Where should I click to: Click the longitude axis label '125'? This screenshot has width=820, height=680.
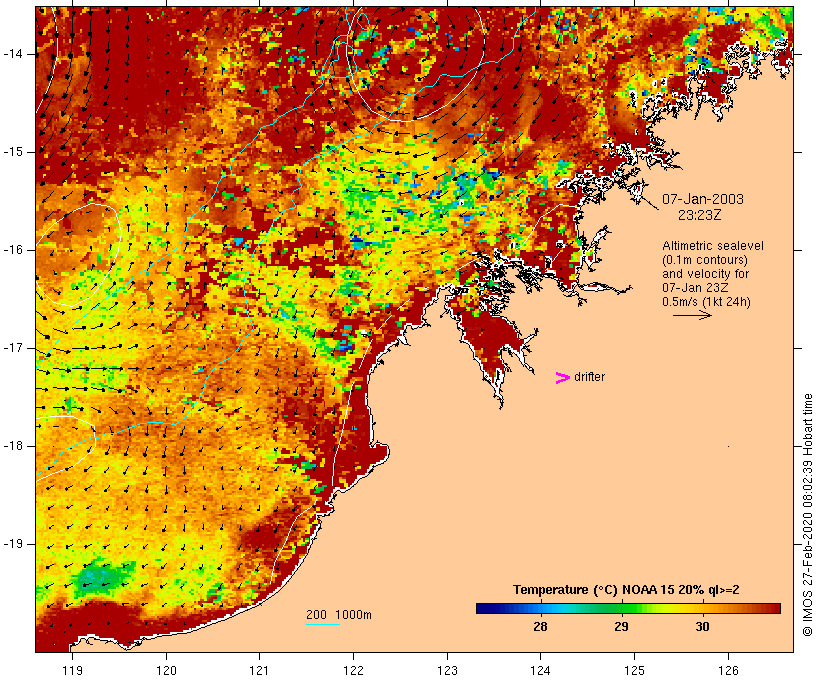[x=634, y=670]
